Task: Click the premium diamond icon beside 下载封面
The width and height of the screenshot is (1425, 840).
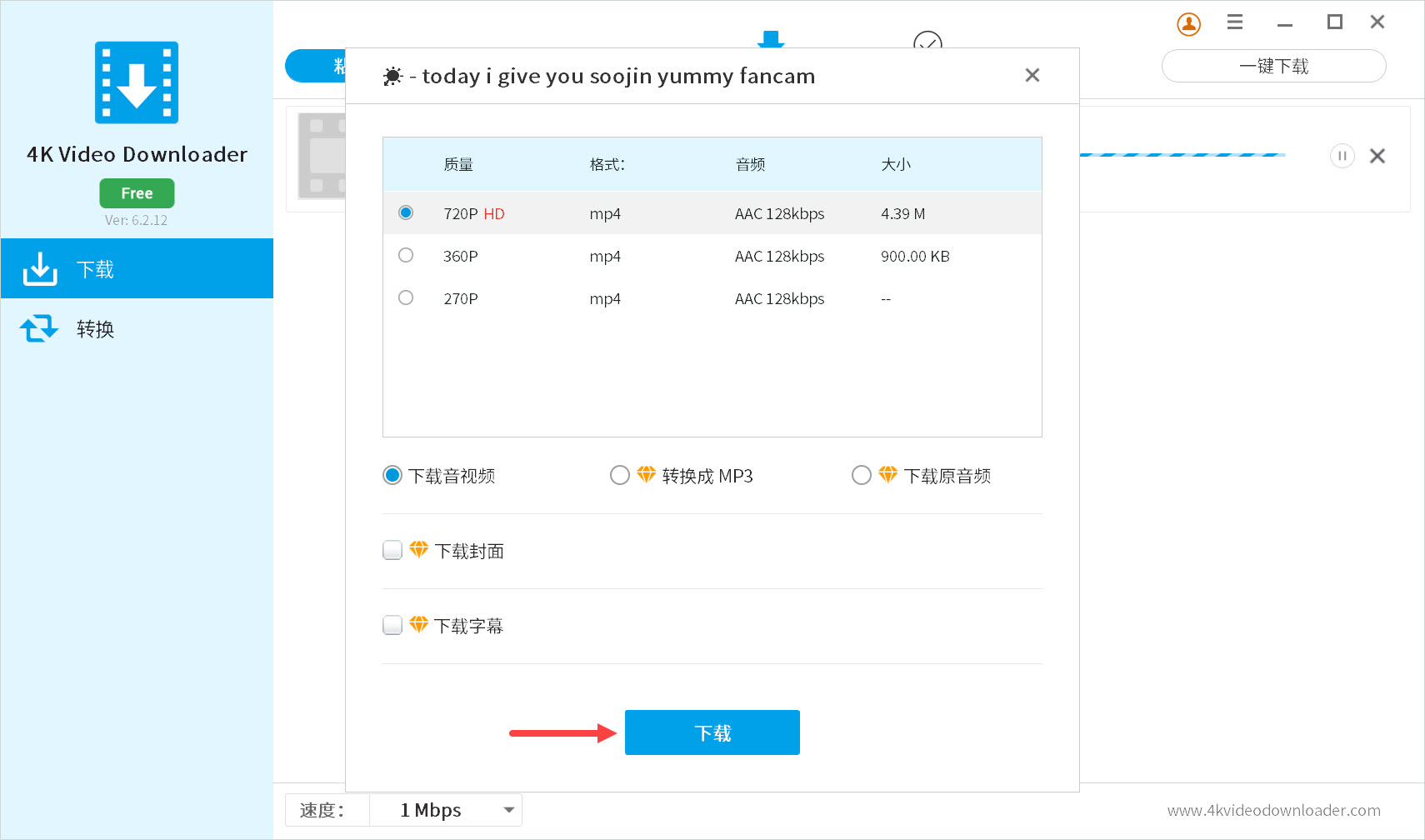Action: click(418, 549)
